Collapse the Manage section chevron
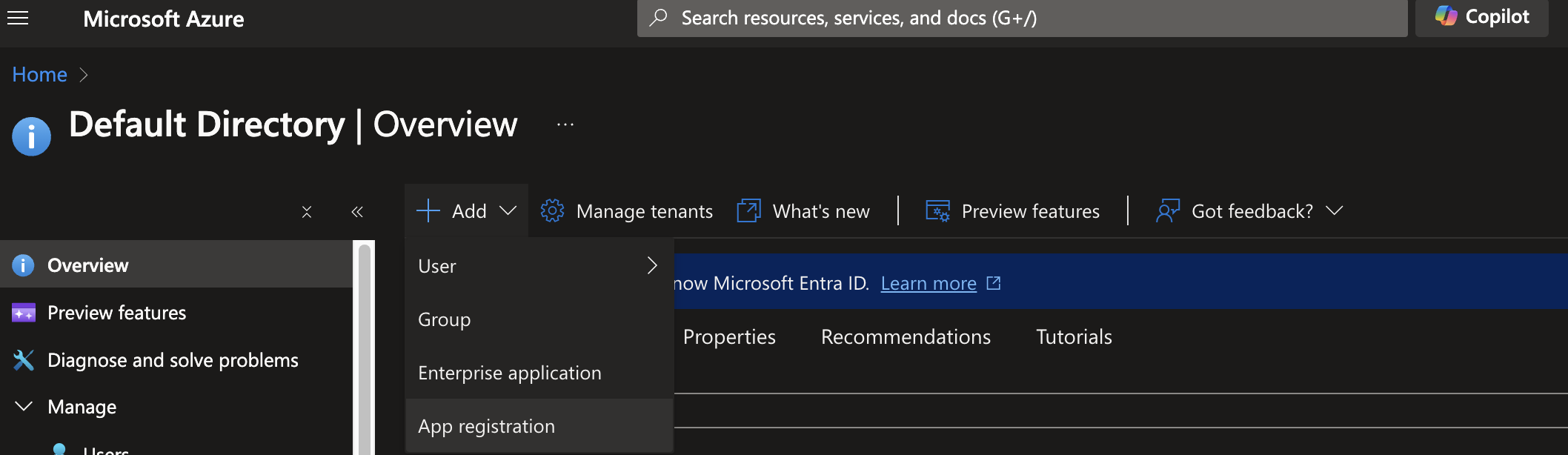The width and height of the screenshot is (1568, 455). pos(24,406)
